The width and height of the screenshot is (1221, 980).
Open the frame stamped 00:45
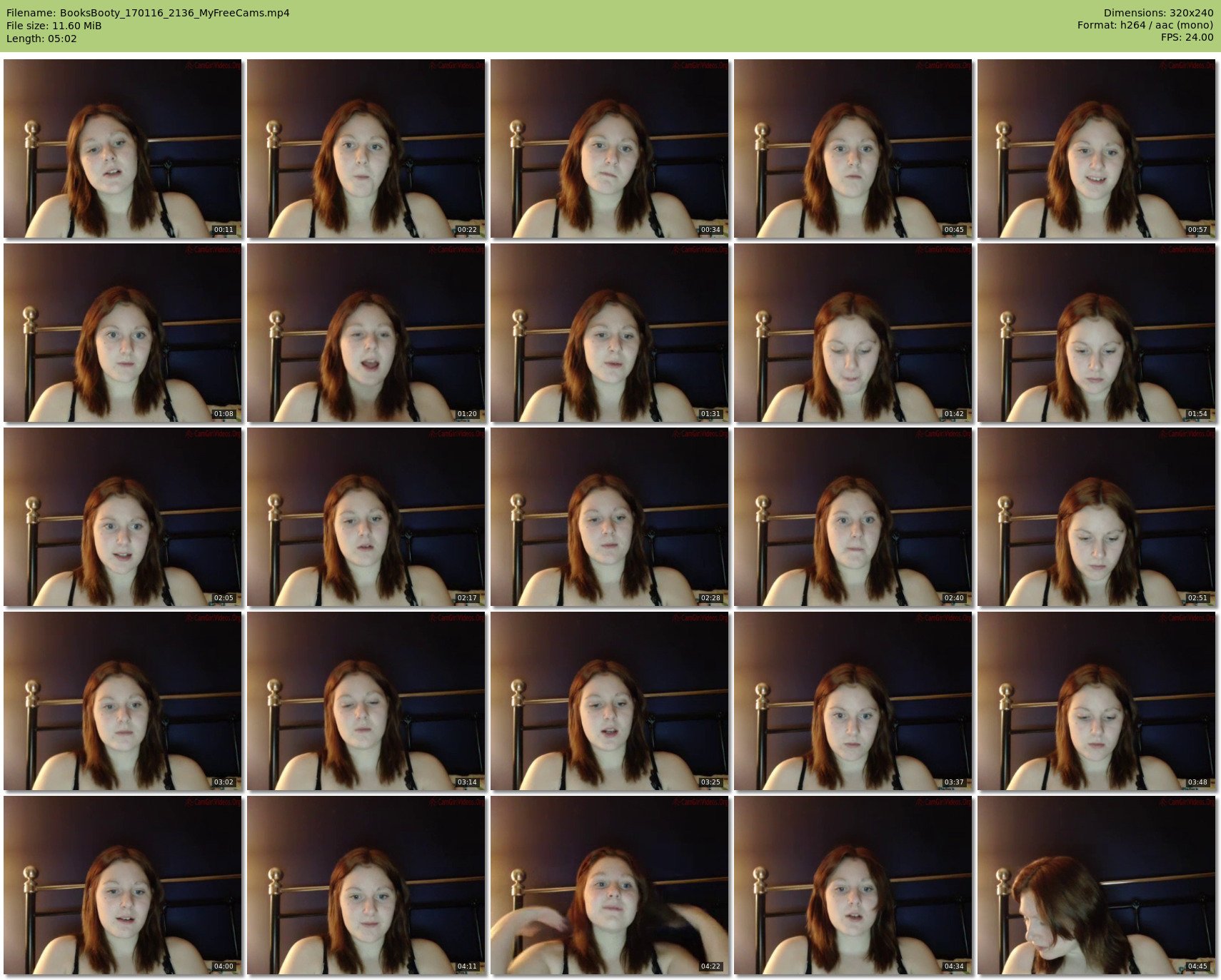[x=853, y=148]
